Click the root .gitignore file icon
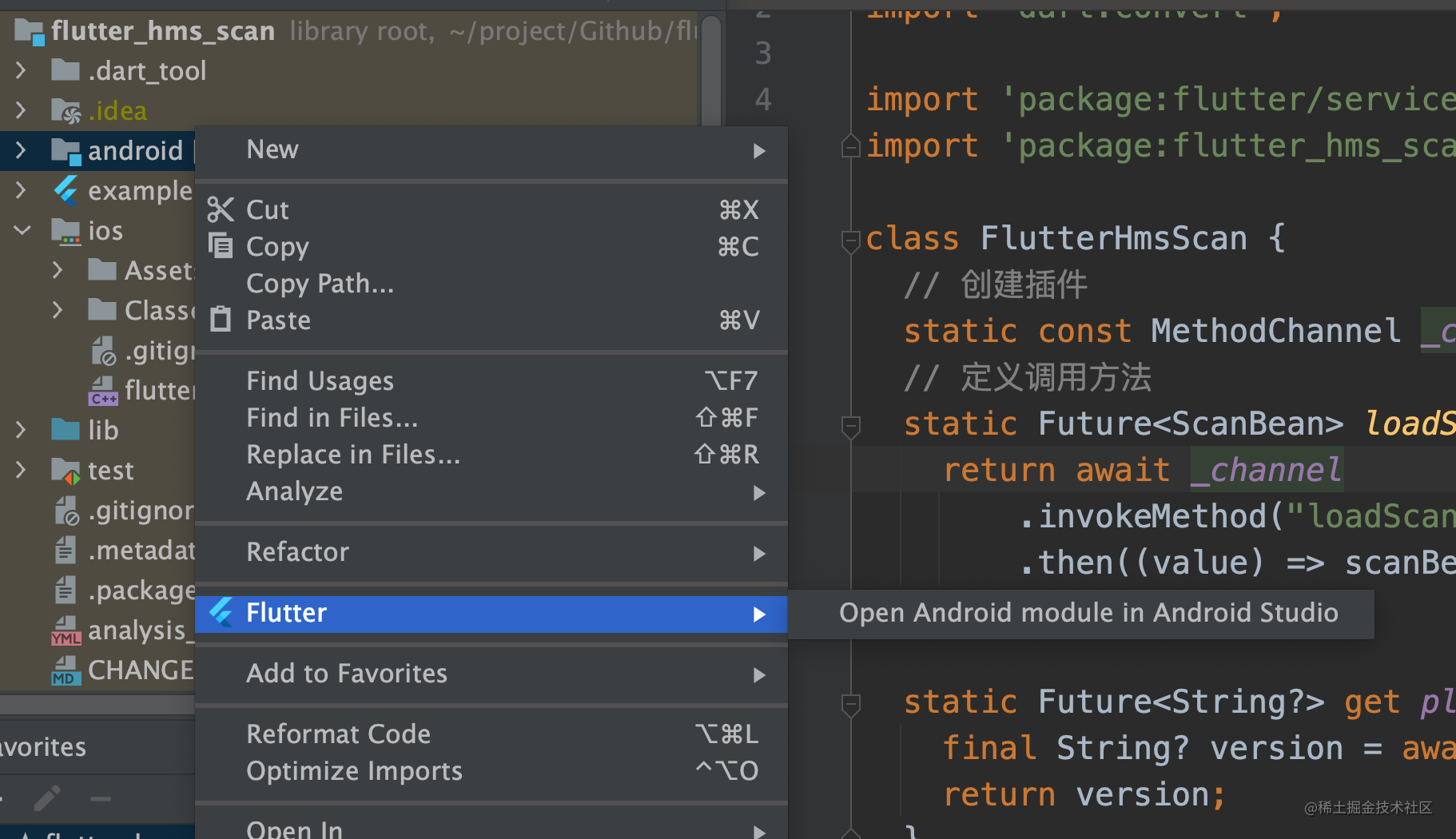Viewport: 1456px width, 839px height. point(66,511)
